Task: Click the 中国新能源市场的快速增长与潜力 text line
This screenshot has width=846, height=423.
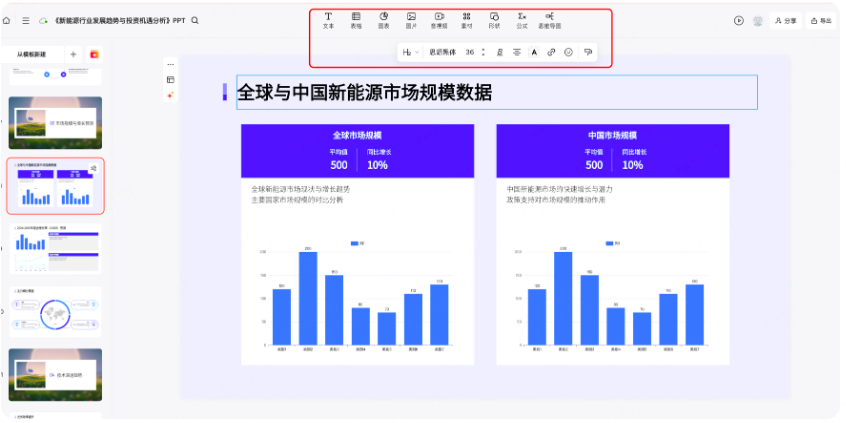Action: pyautogui.click(x=560, y=189)
